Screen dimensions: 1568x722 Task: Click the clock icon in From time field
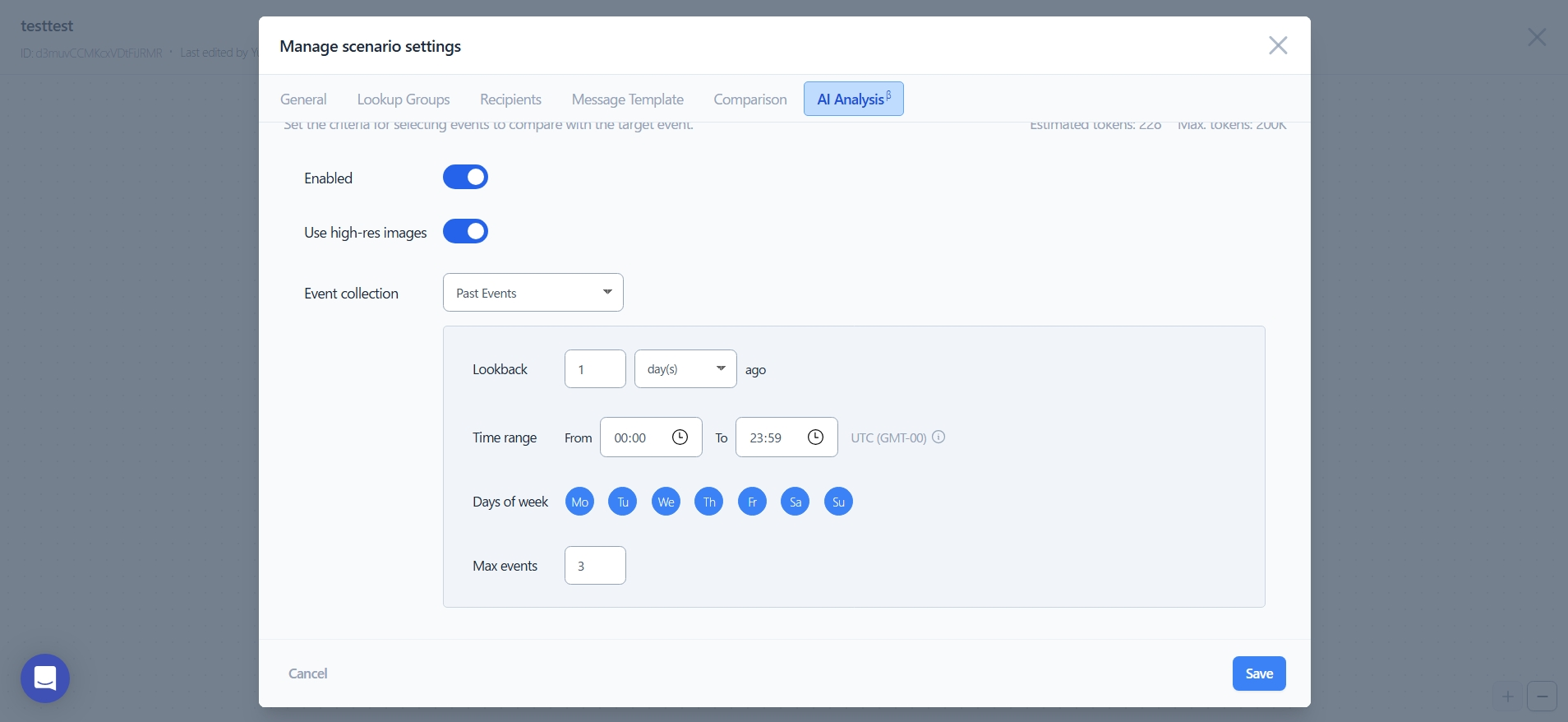(680, 437)
